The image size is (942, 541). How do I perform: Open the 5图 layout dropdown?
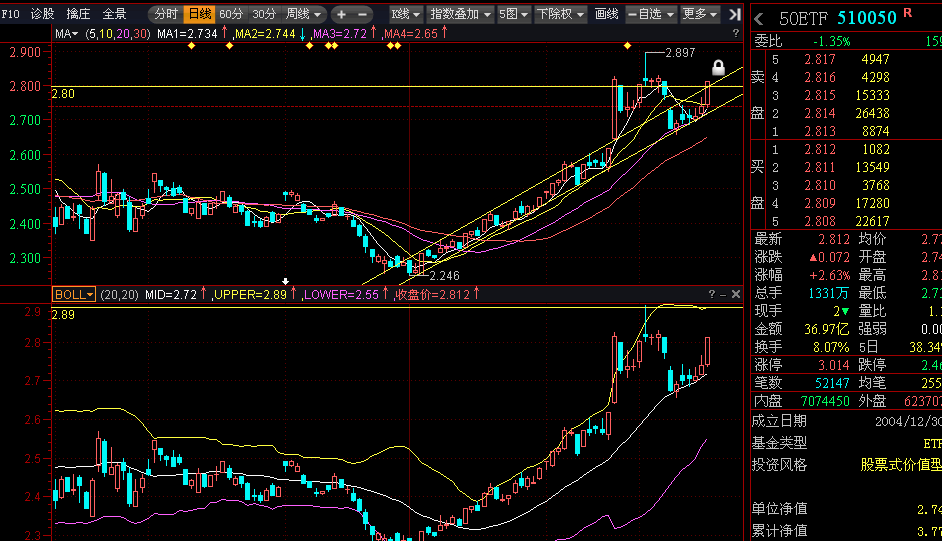point(513,14)
